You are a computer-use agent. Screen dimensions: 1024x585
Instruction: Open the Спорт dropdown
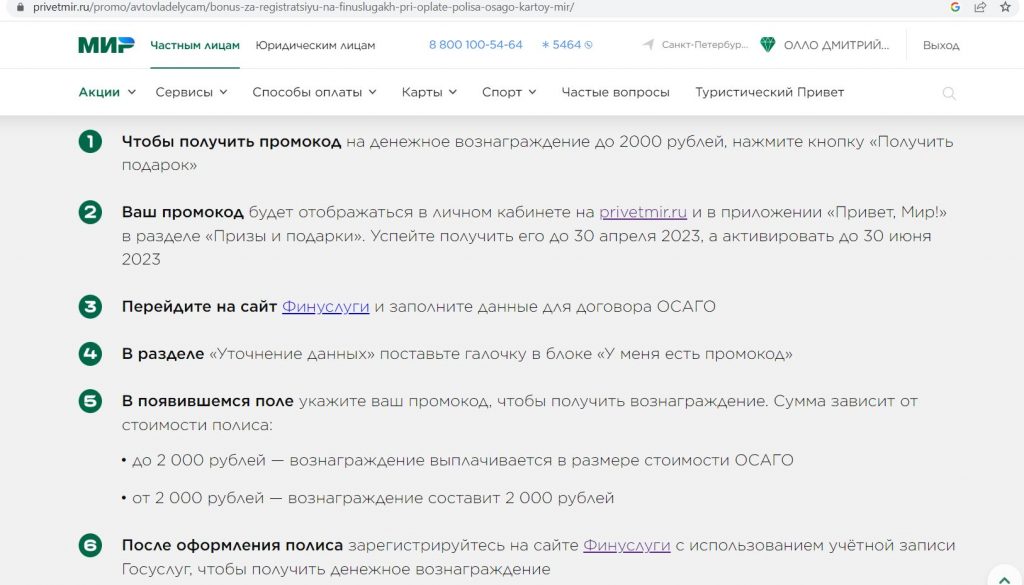tap(509, 92)
